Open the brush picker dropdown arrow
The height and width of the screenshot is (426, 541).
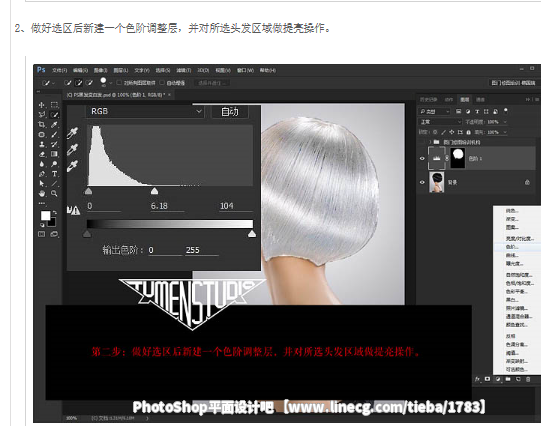111,83
